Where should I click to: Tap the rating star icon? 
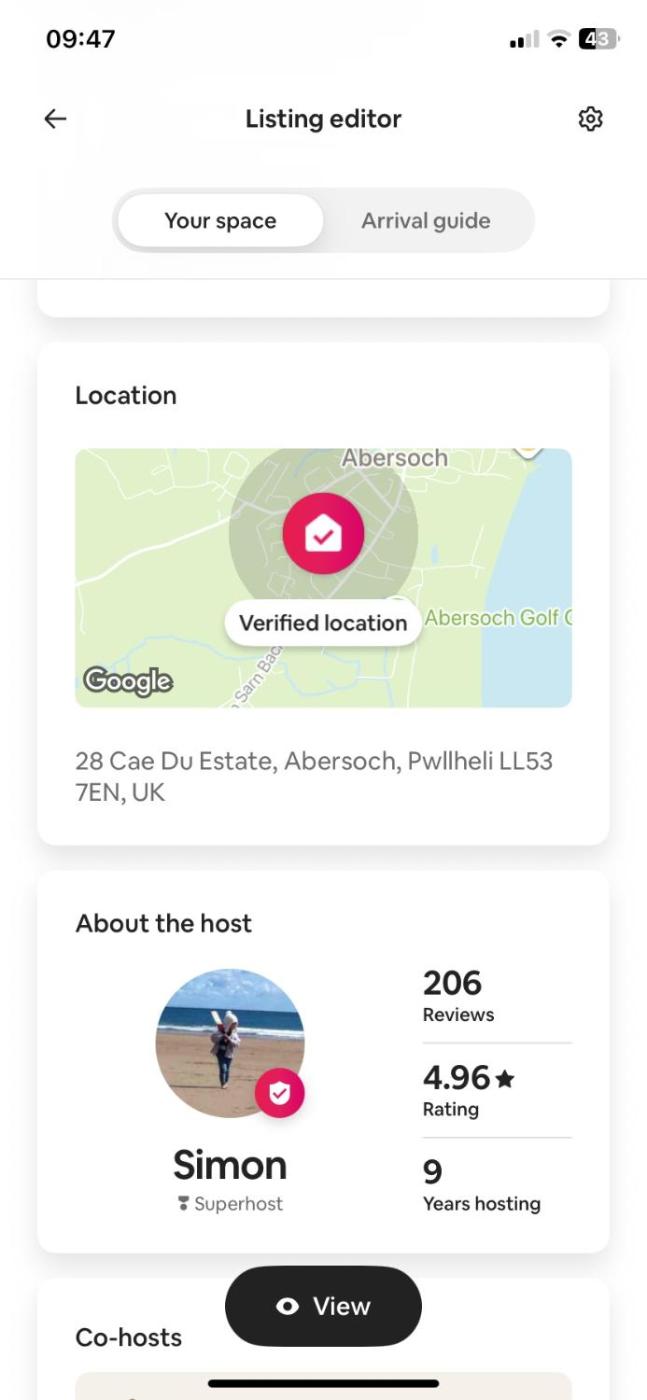click(x=505, y=1078)
